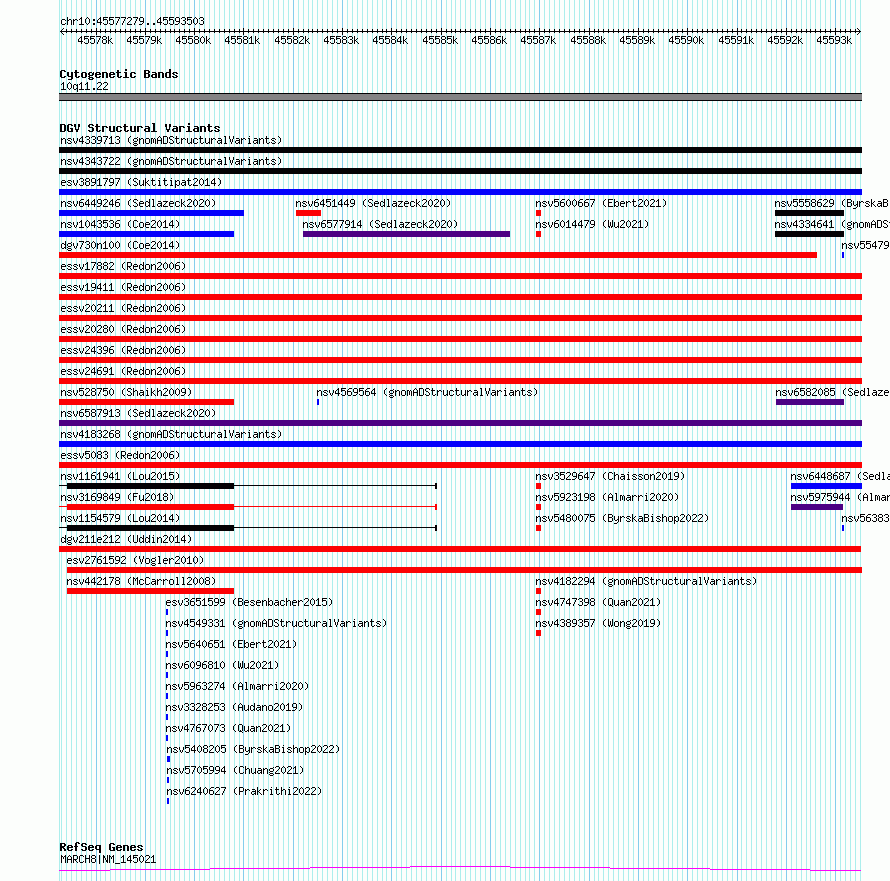The width and height of the screenshot is (890, 881).
Task: Open essv17882 (Redon2006) variant
Action: point(123,266)
